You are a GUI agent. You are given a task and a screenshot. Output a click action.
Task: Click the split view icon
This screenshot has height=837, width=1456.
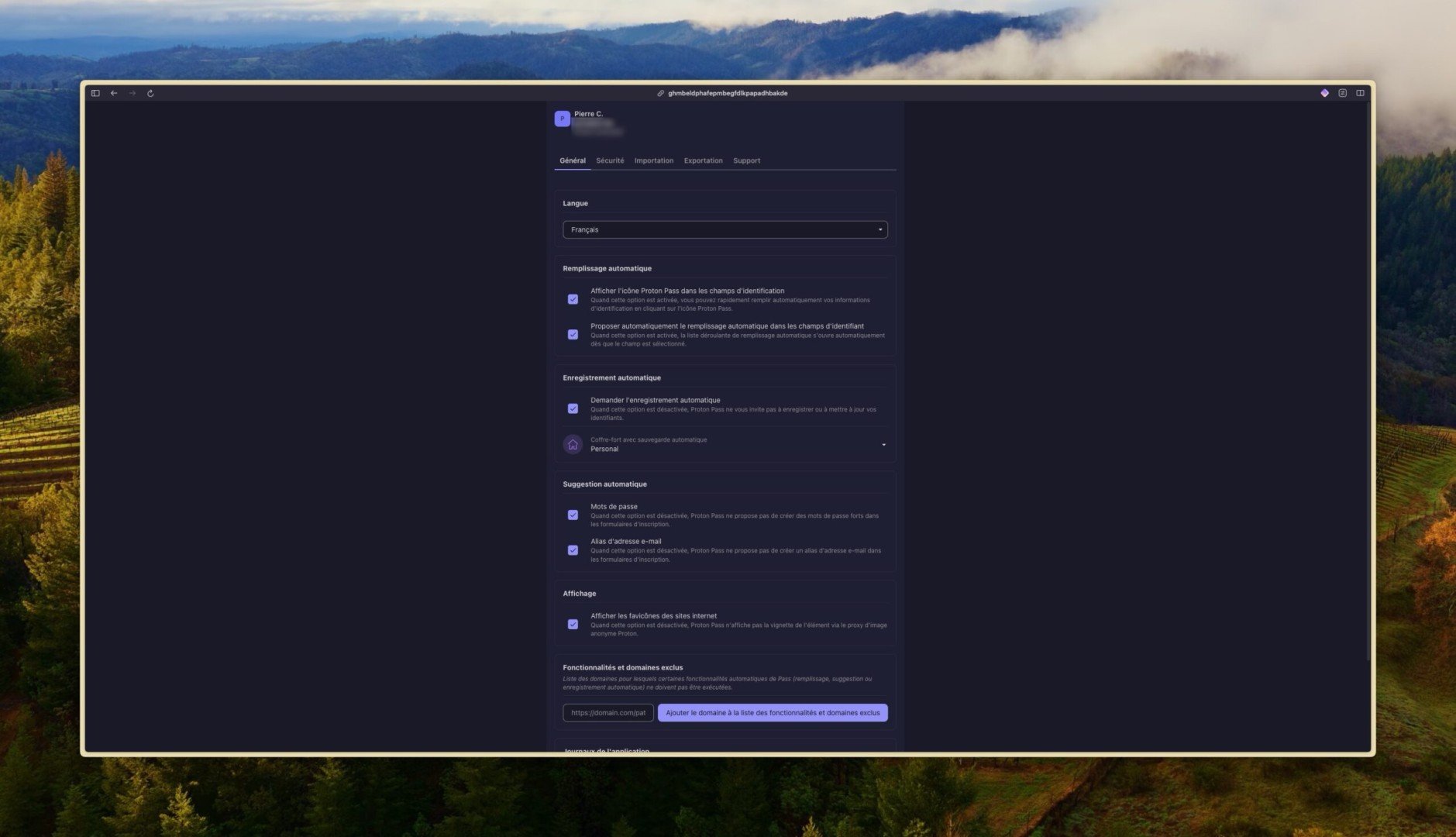click(x=1360, y=93)
